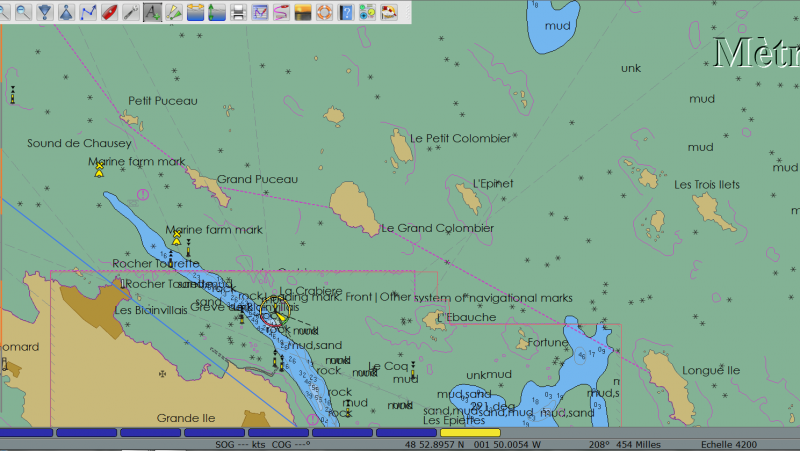Toggle track recording icon
The height and width of the screenshot is (451, 800).
[282, 13]
